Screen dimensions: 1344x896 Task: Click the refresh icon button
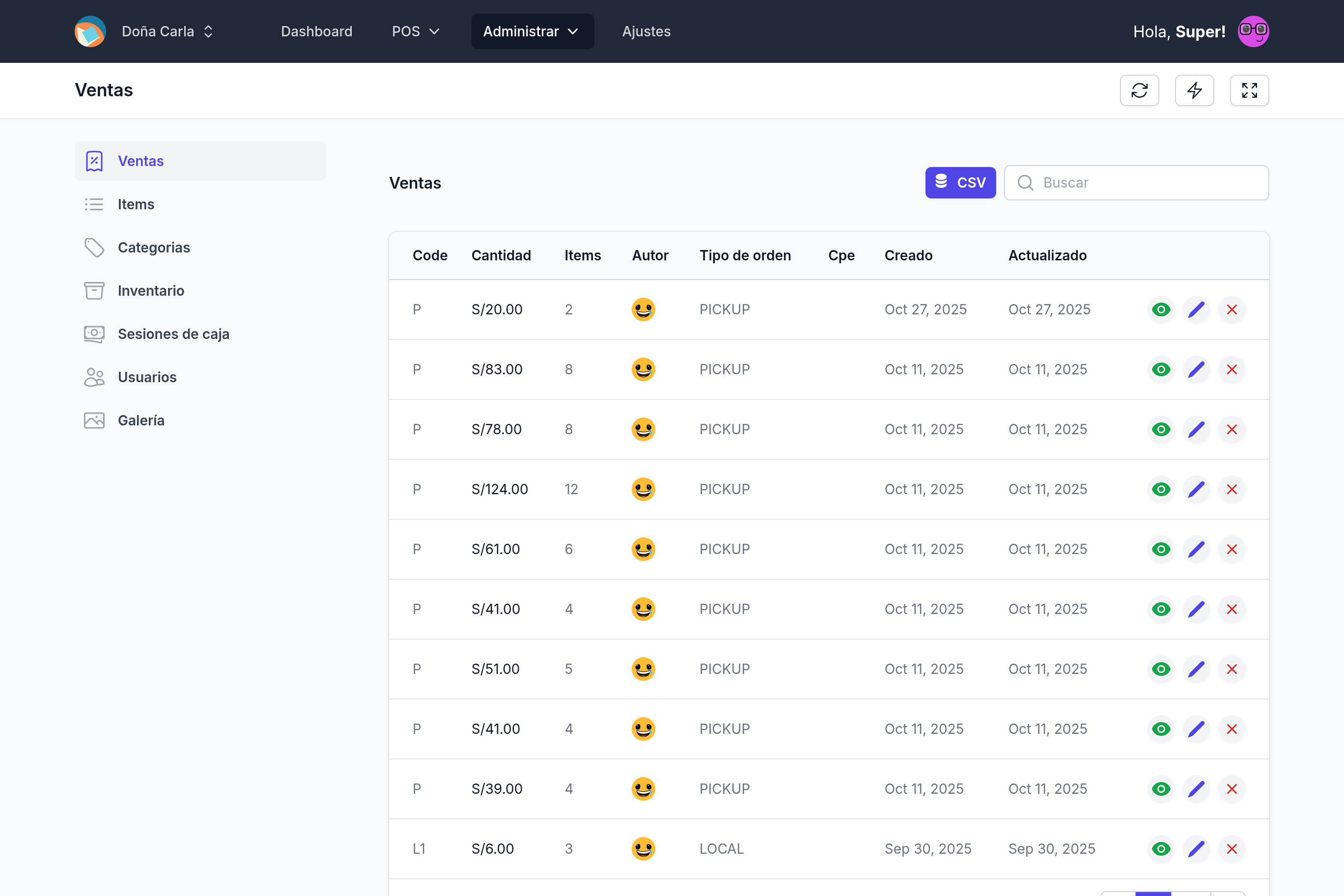coord(1140,90)
